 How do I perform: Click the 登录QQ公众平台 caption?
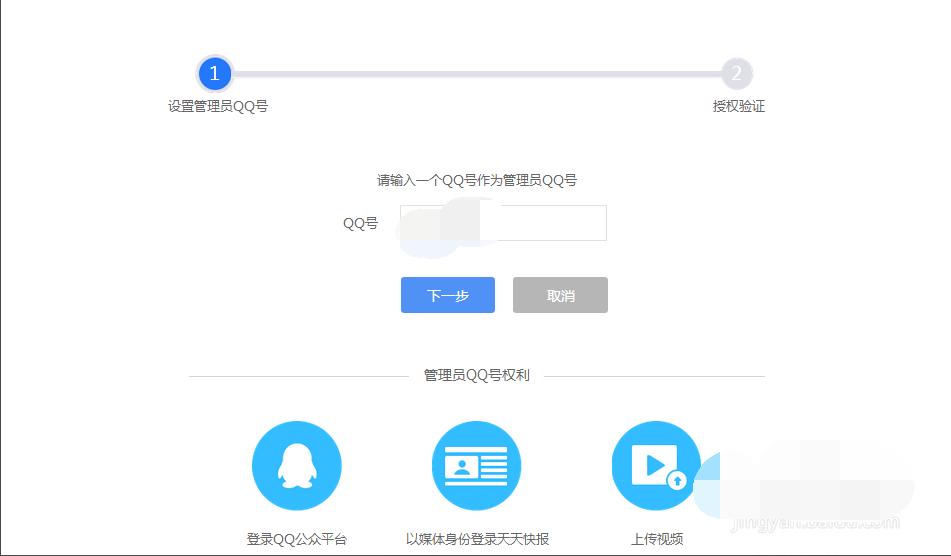pos(297,538)
